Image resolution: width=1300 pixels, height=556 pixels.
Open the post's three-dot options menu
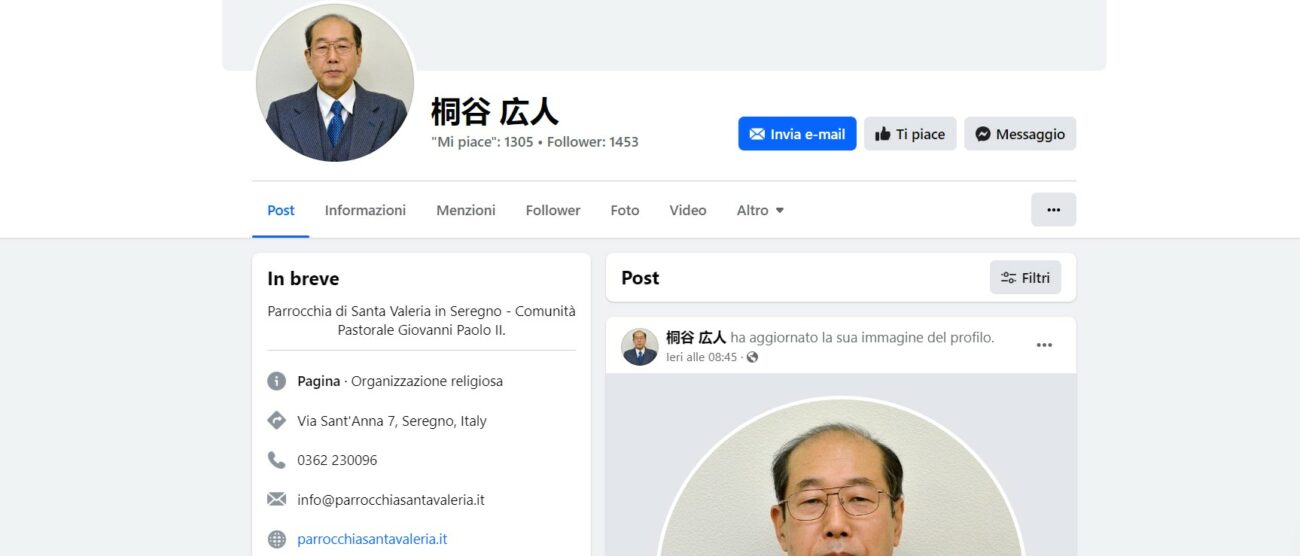coord(1044,345)
